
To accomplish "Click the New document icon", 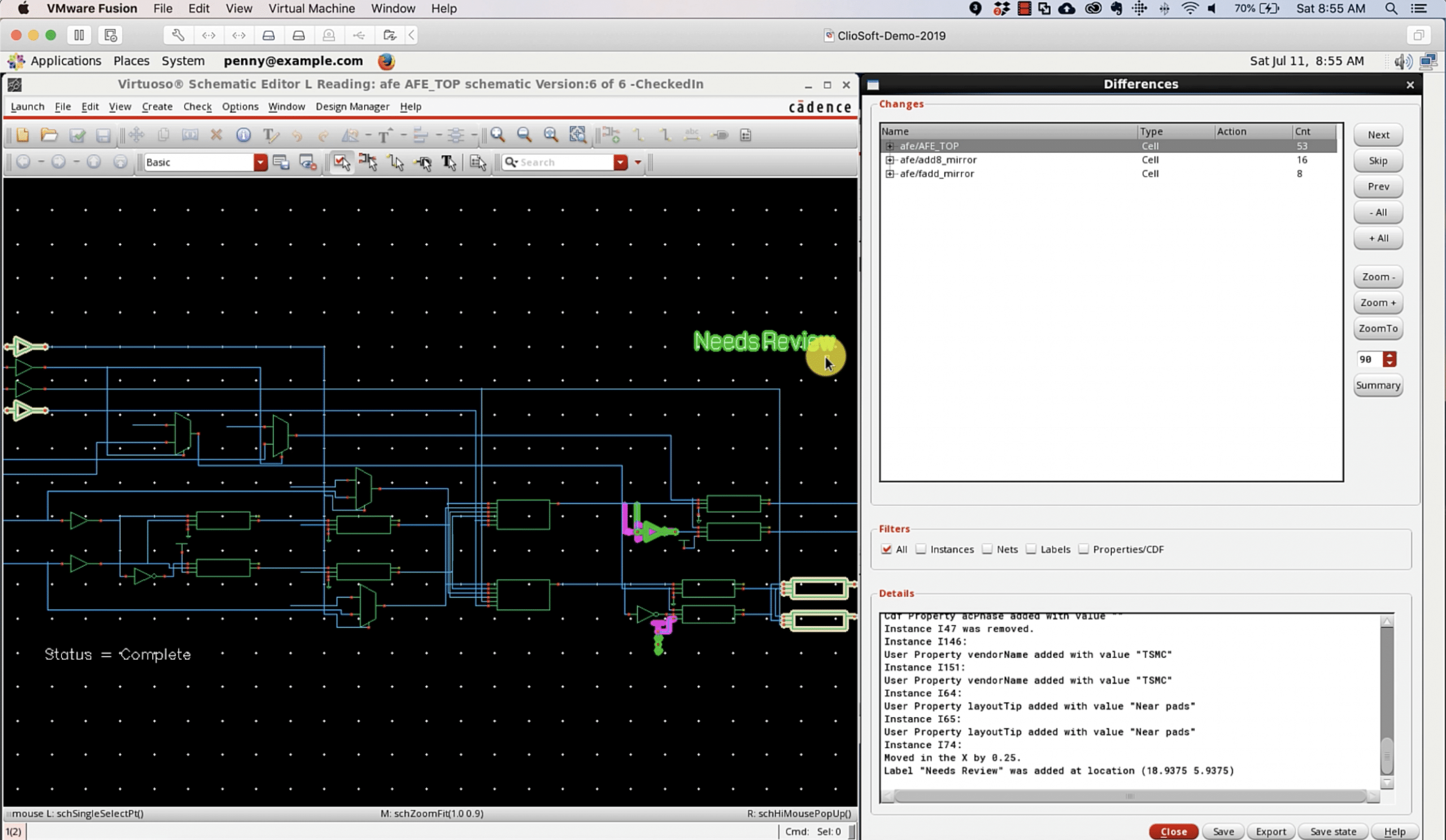I will 23,135.
